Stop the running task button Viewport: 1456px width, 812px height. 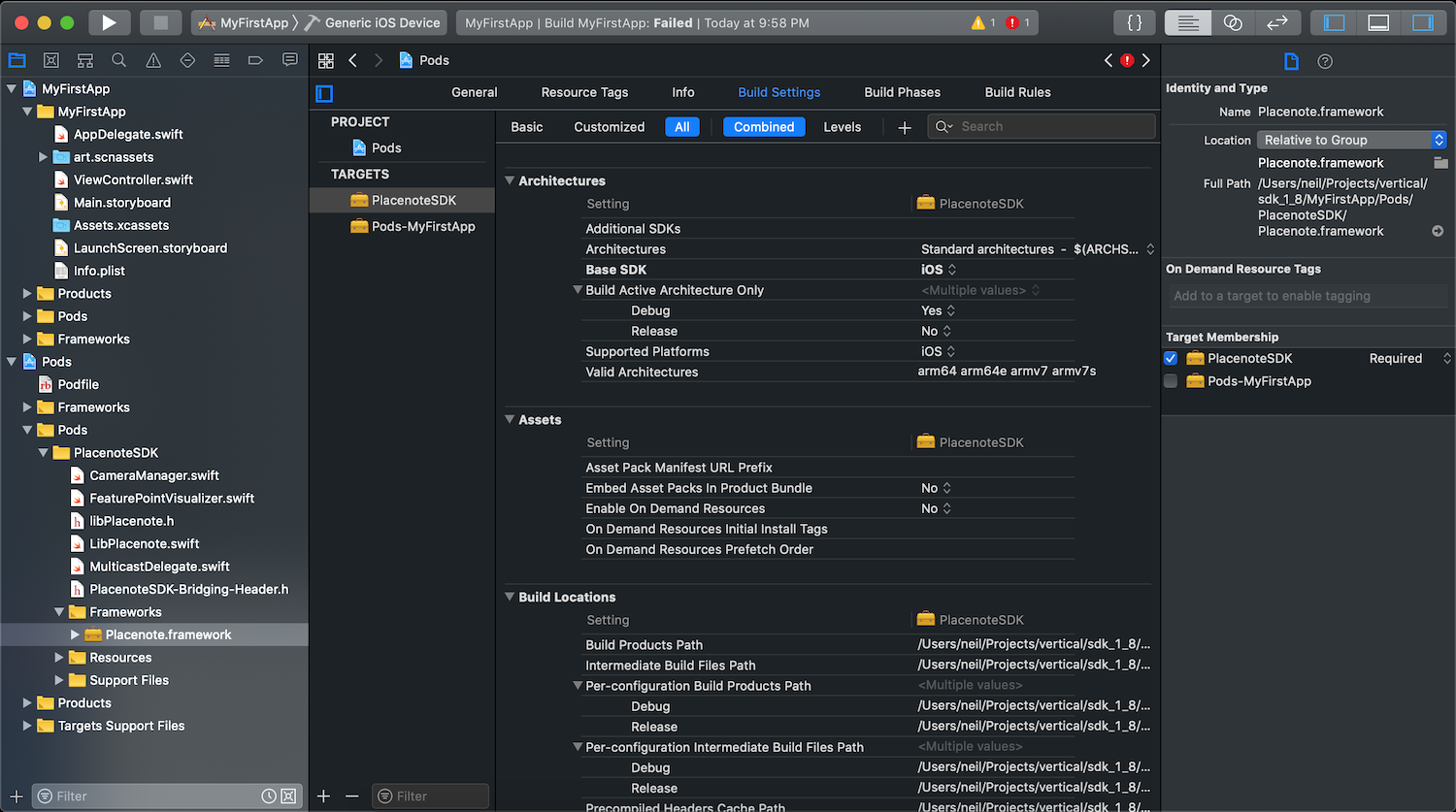tap(161, 22)
